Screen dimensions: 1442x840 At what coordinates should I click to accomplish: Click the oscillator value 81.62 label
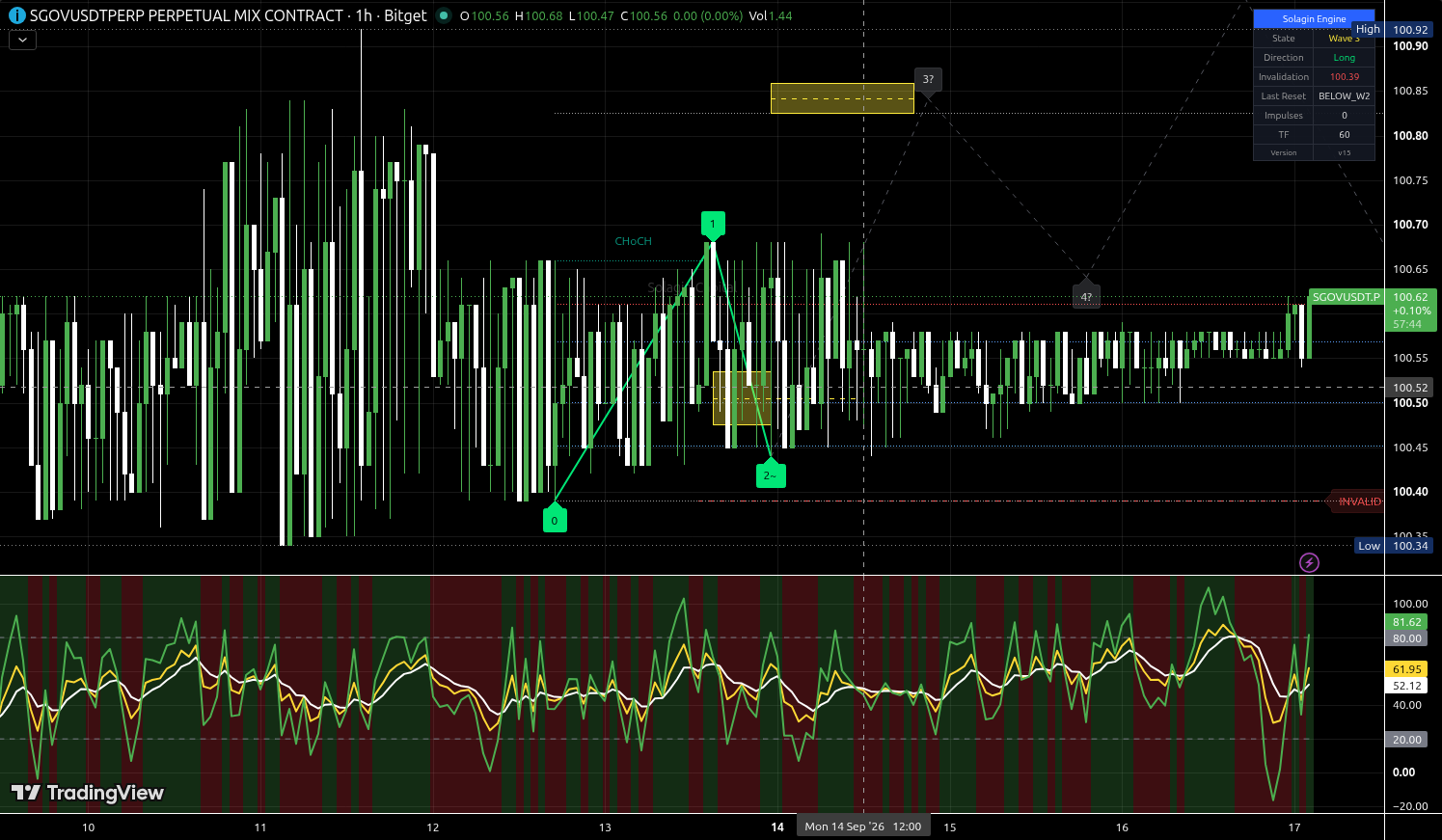[x=1407, y=622]
